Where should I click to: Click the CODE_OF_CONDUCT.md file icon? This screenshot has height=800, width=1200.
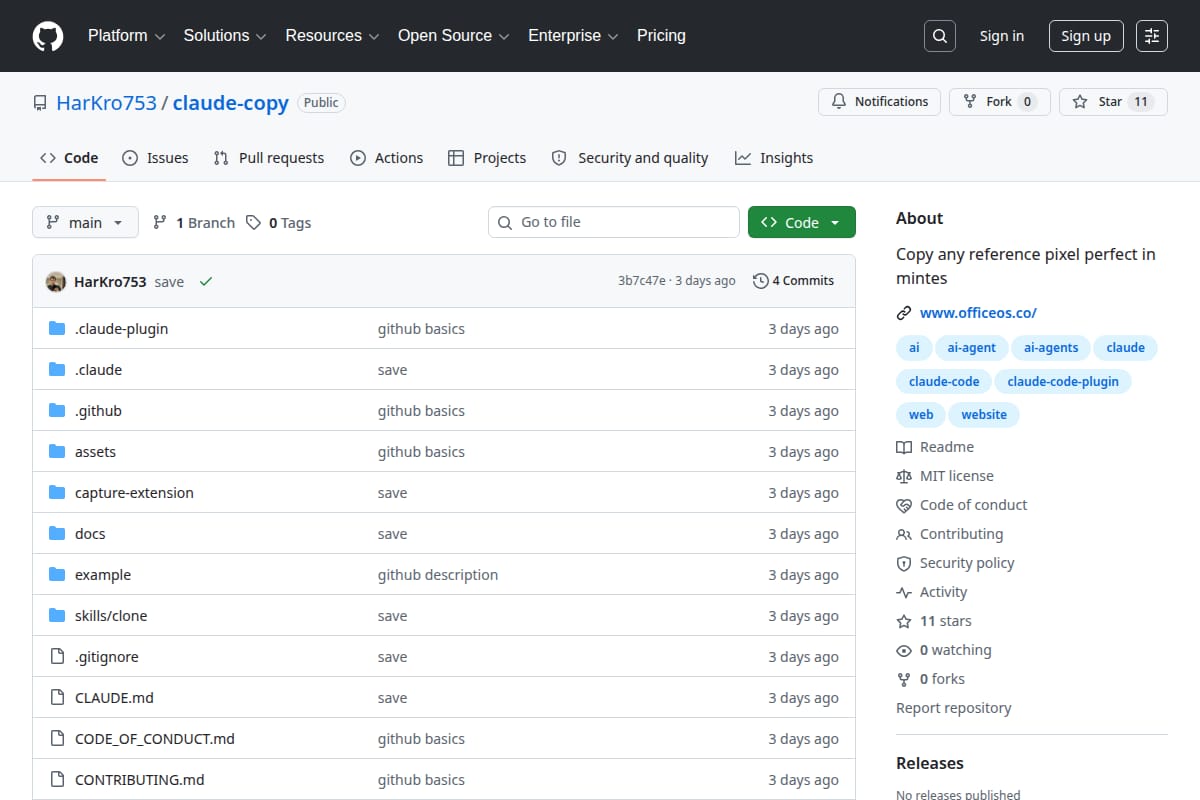(x=57, y=739)
